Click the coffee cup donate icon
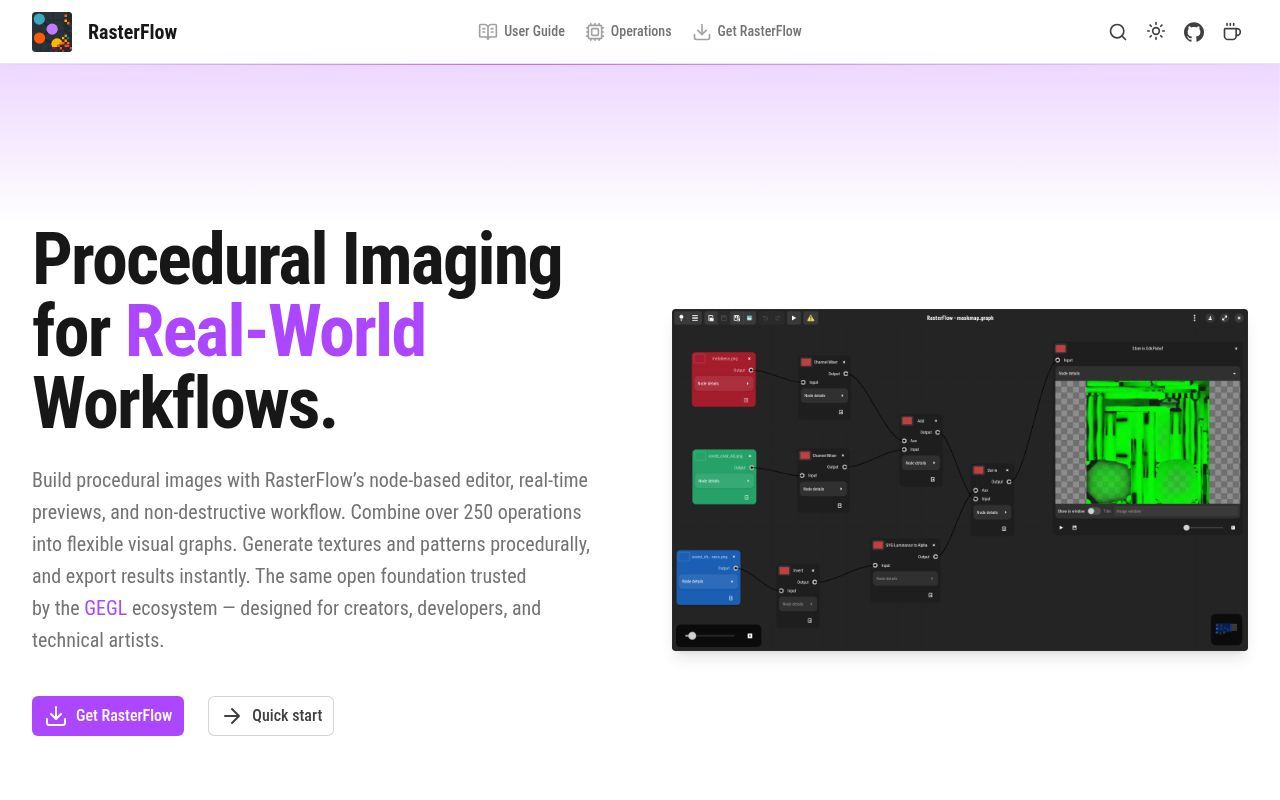The width and height of the screenshot is (1280, 800). point(1232,32)
